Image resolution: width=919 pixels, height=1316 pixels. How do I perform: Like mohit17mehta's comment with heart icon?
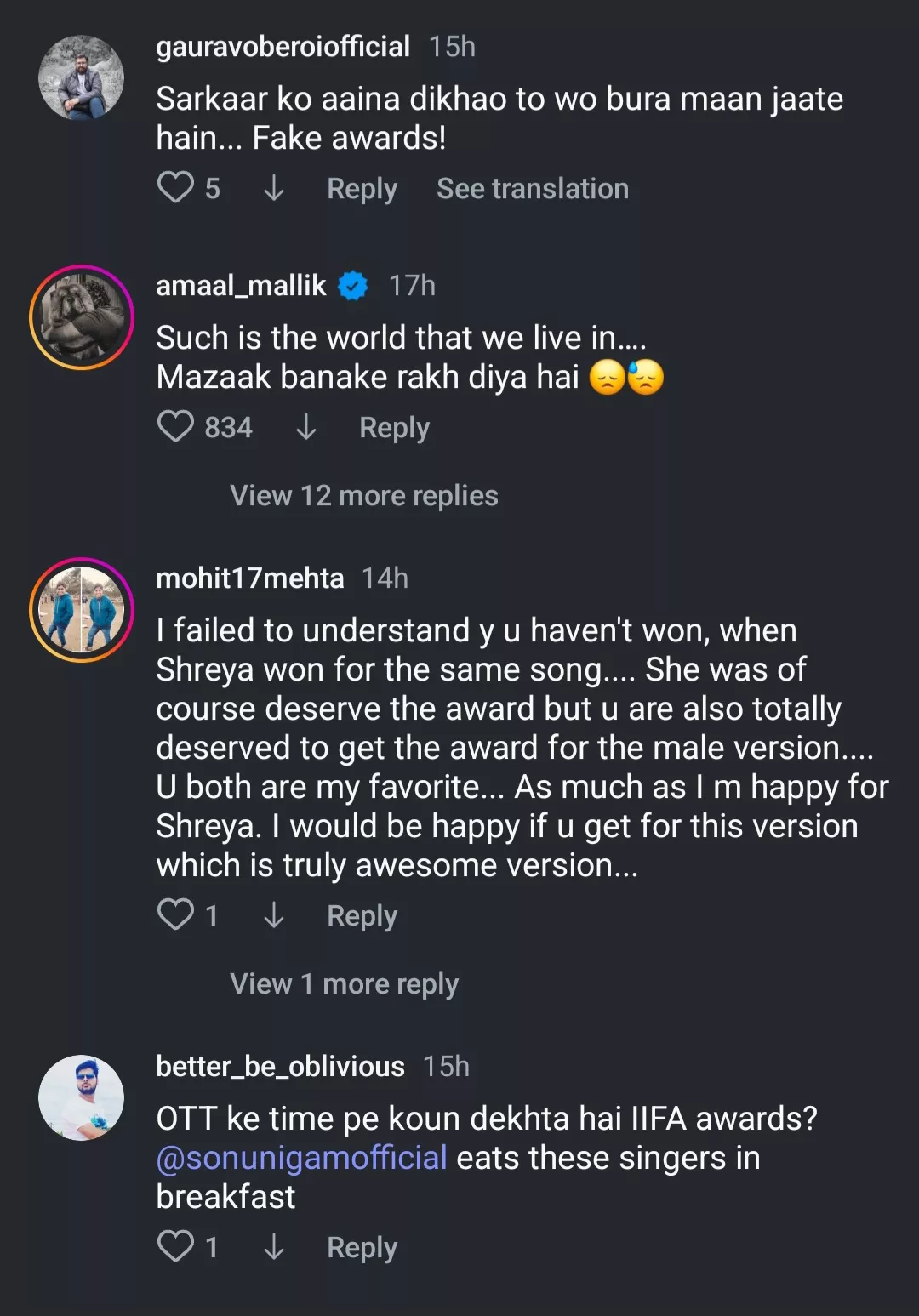(x=176, y=914)
